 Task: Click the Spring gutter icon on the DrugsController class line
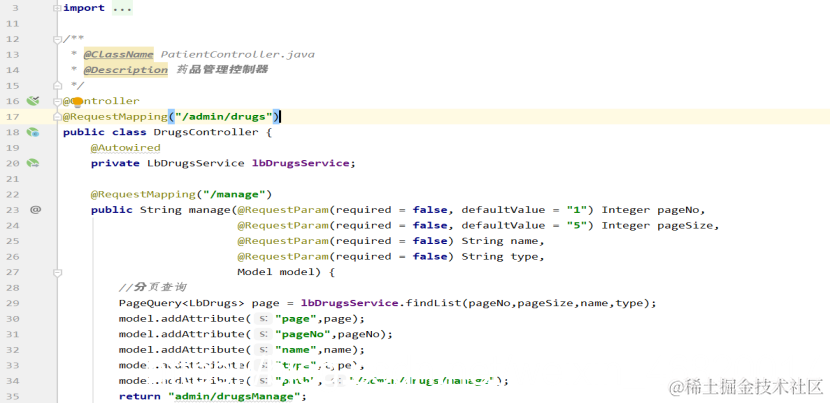click(x=33, y=132)
